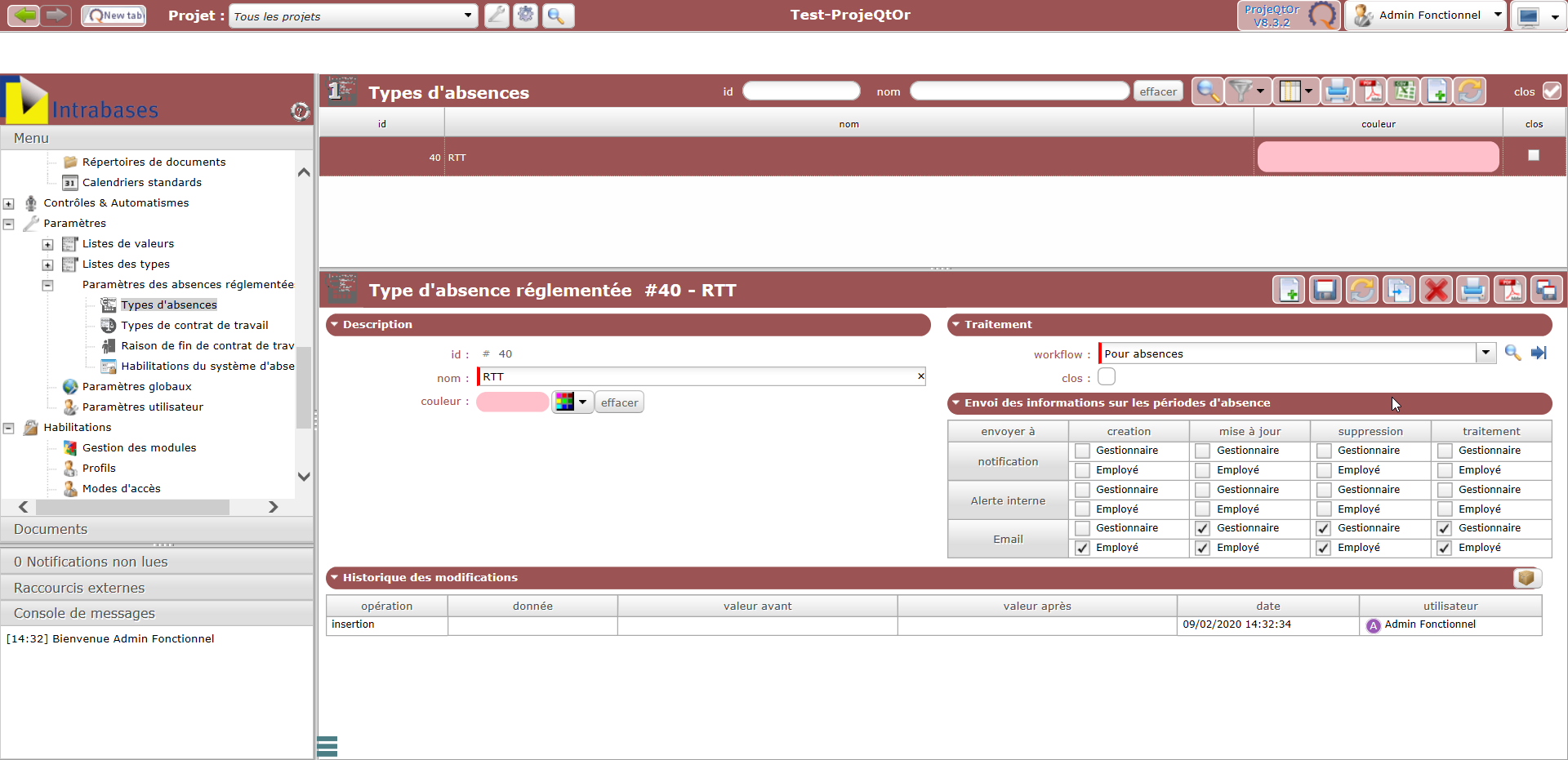Click the back navigation green arrow
The height and width of the screenshot is (760, 1568).
(x=24, y=15)
